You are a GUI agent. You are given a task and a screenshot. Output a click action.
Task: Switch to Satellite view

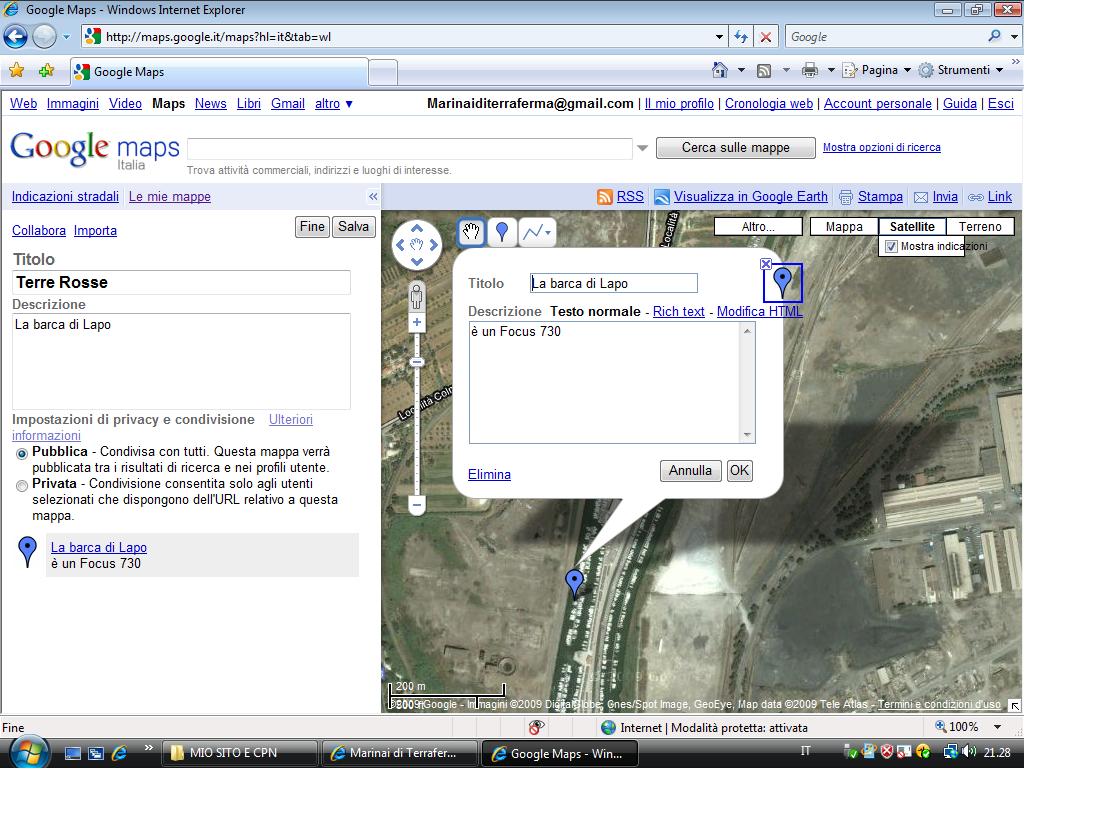[x=911, y=226]
